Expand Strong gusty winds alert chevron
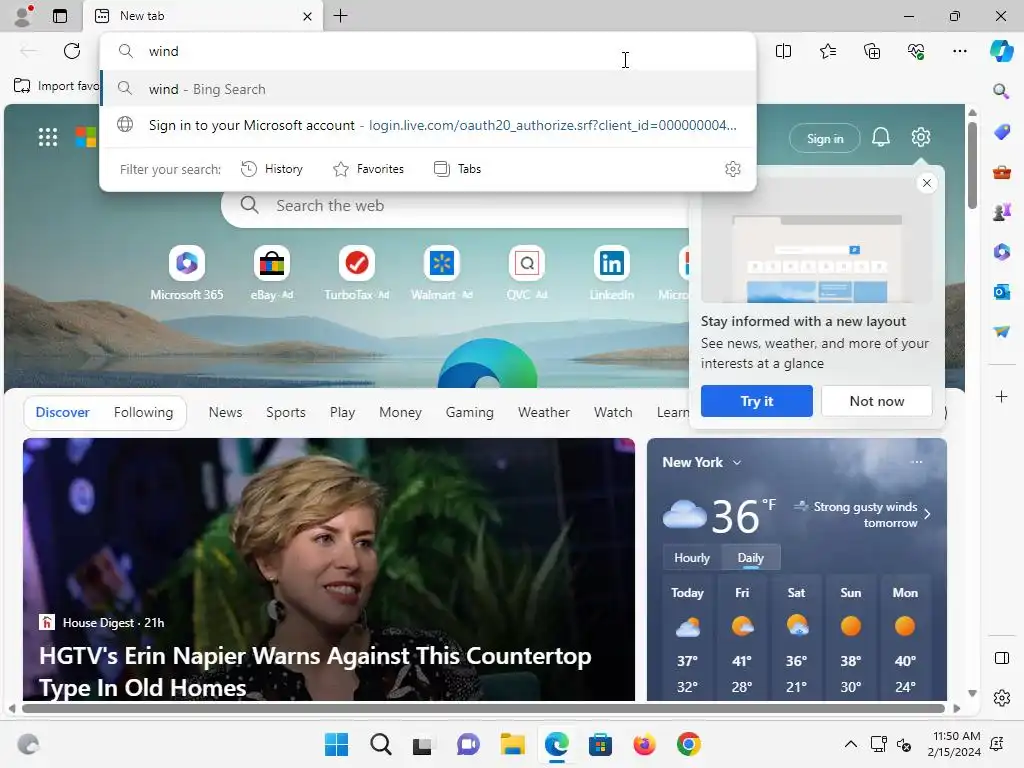 coord(927,514)
